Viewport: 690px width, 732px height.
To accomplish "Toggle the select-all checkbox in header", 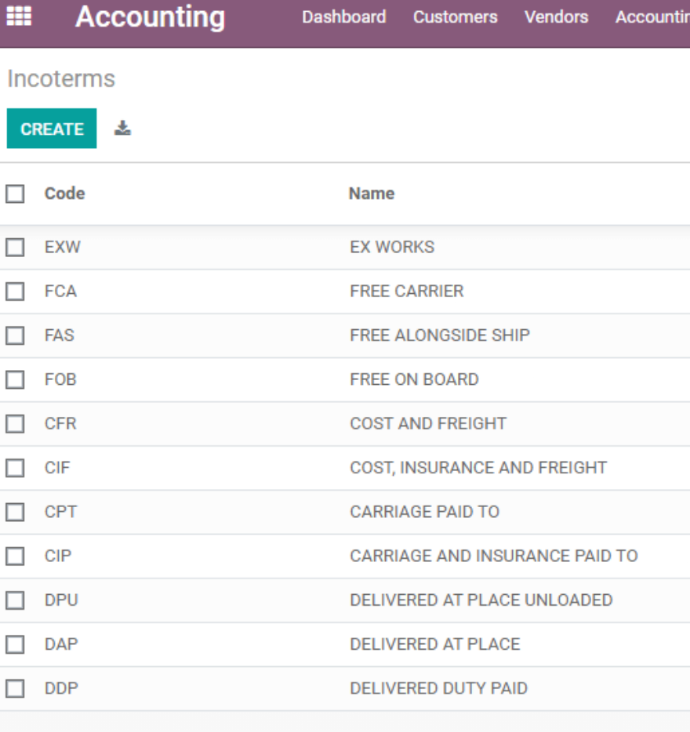I will [15, 194].
